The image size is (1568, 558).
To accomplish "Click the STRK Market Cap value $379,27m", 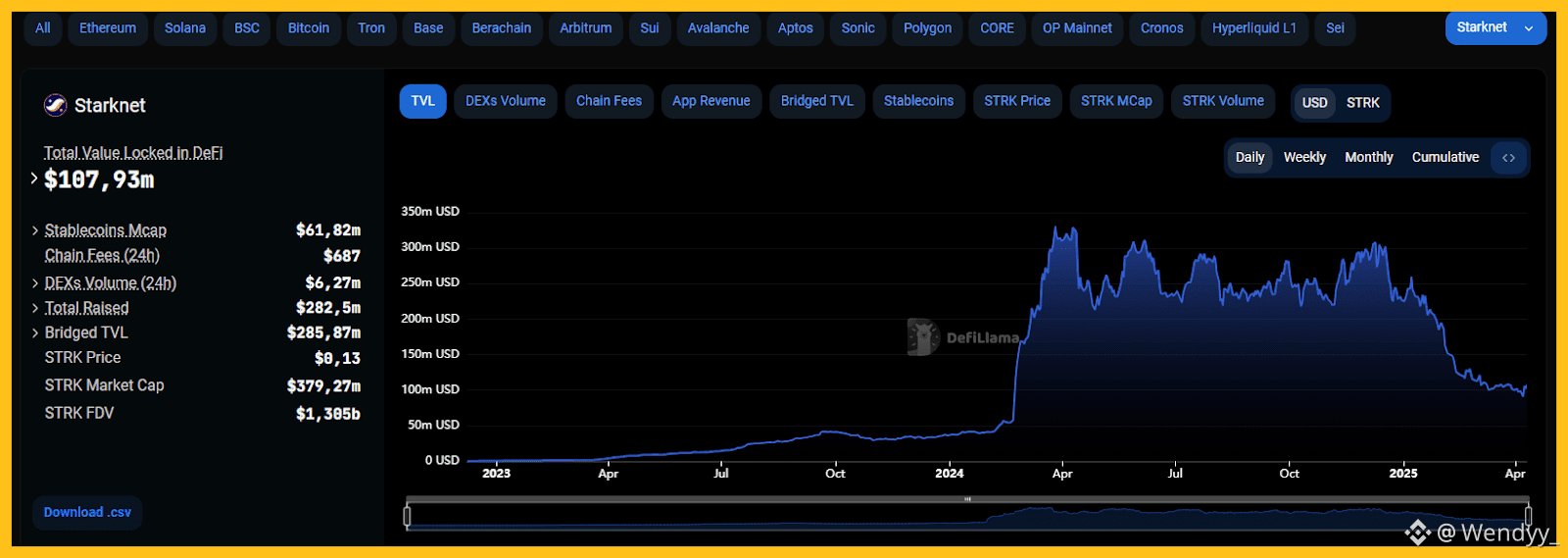I will click(x=323, y=386).
